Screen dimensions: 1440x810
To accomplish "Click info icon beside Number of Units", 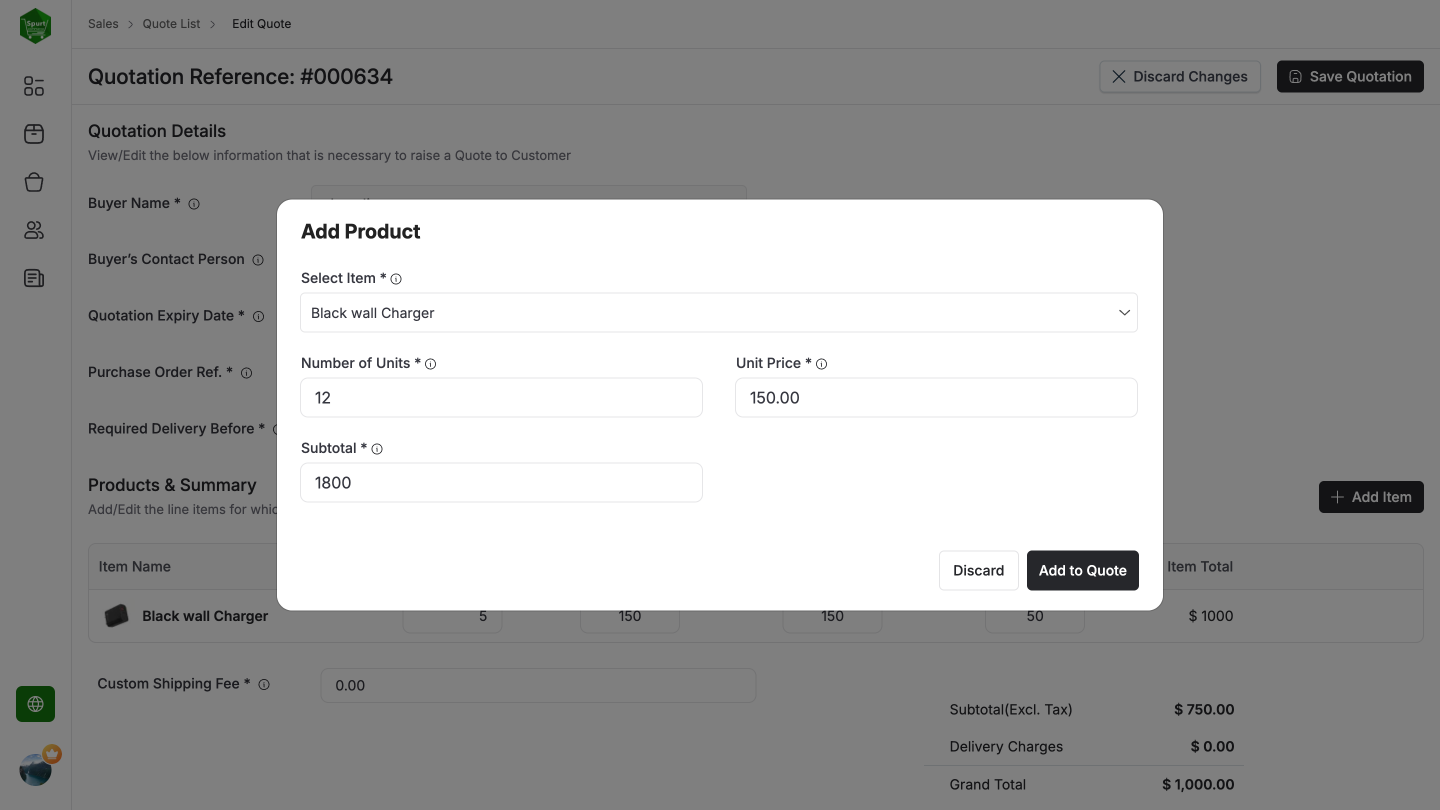I will (x=431, y=364).
